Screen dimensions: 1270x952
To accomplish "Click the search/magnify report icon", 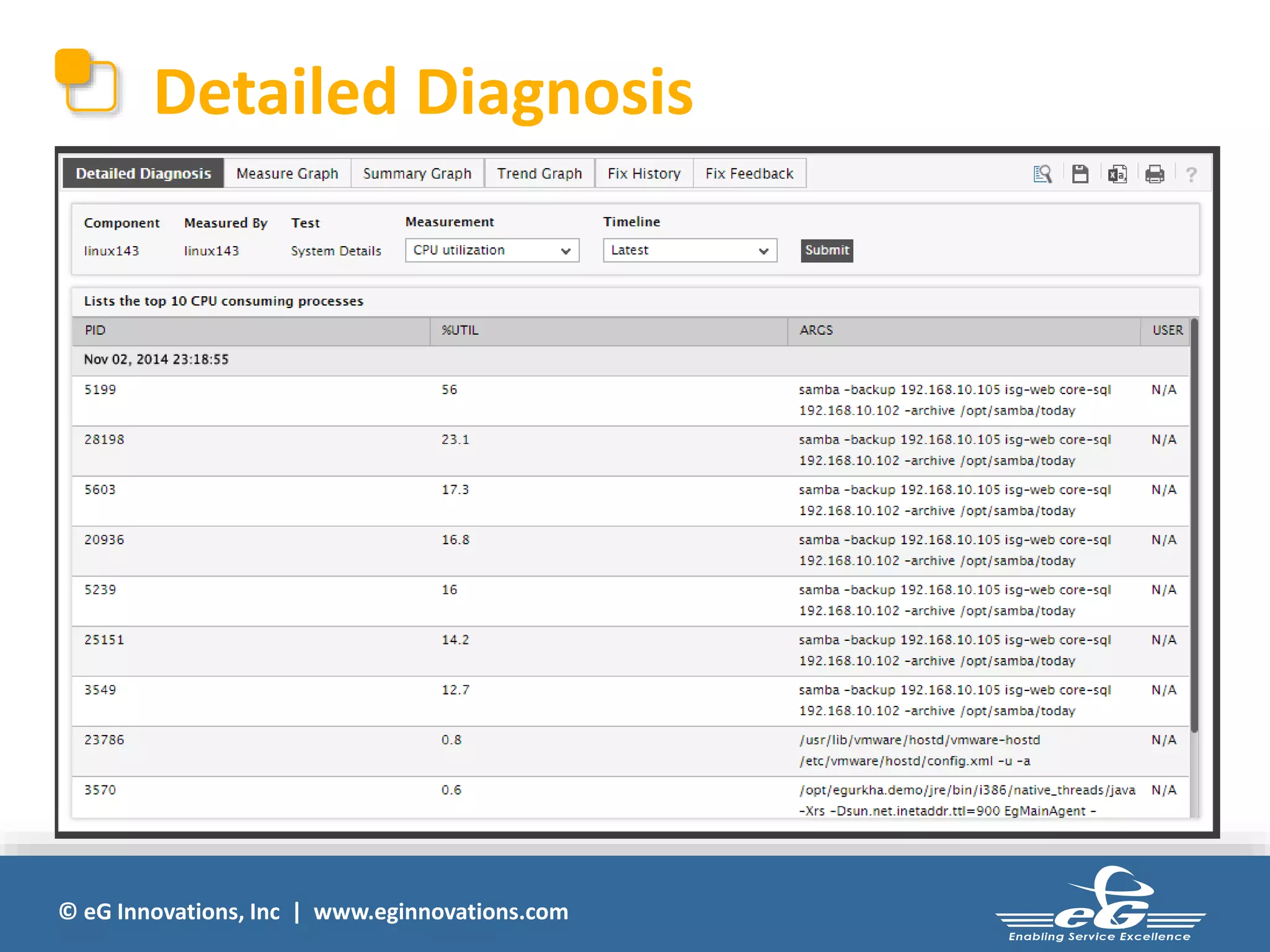I will tap(1042, 174).
